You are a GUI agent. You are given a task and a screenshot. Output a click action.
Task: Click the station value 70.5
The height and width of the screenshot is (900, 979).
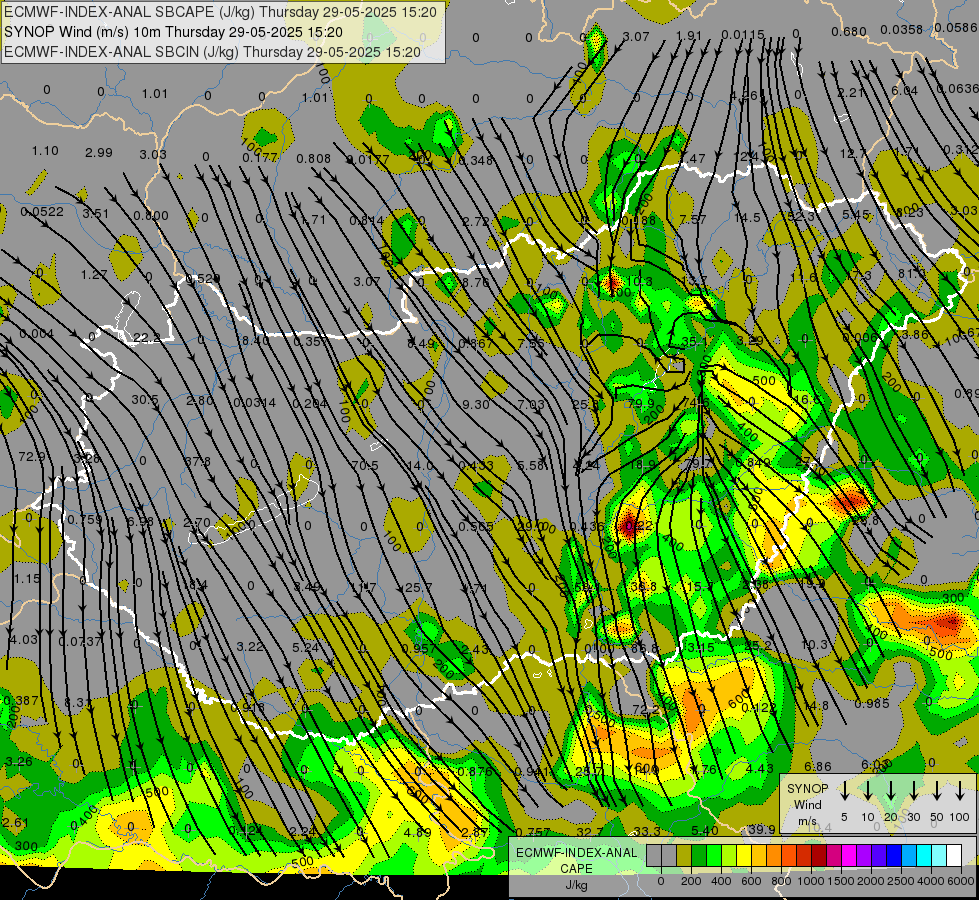(365, 465)
